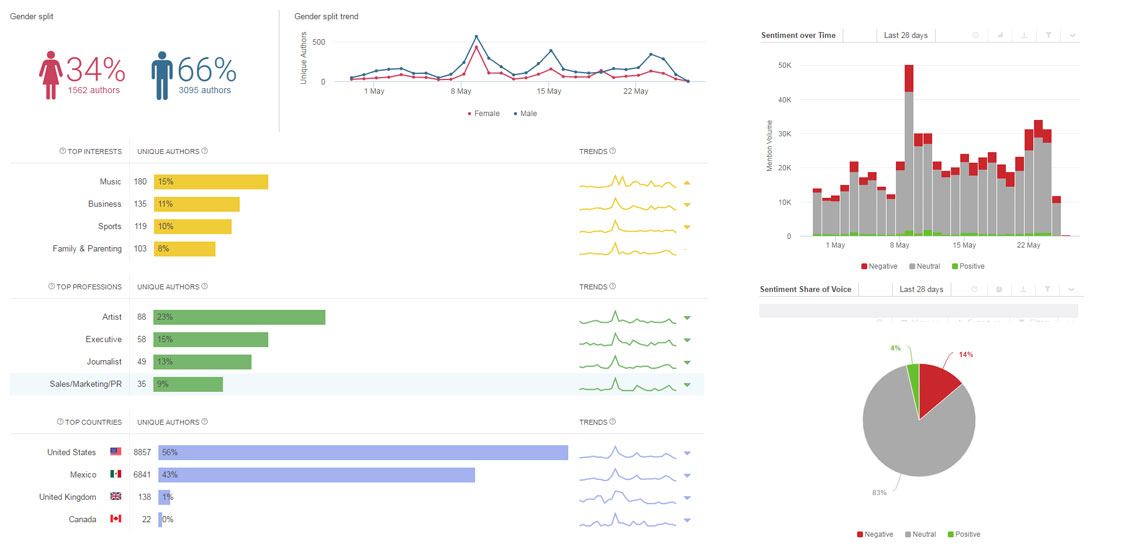Click help icon beside Top Interests heading
This screenshot has height=555, width=1140.
63,152
